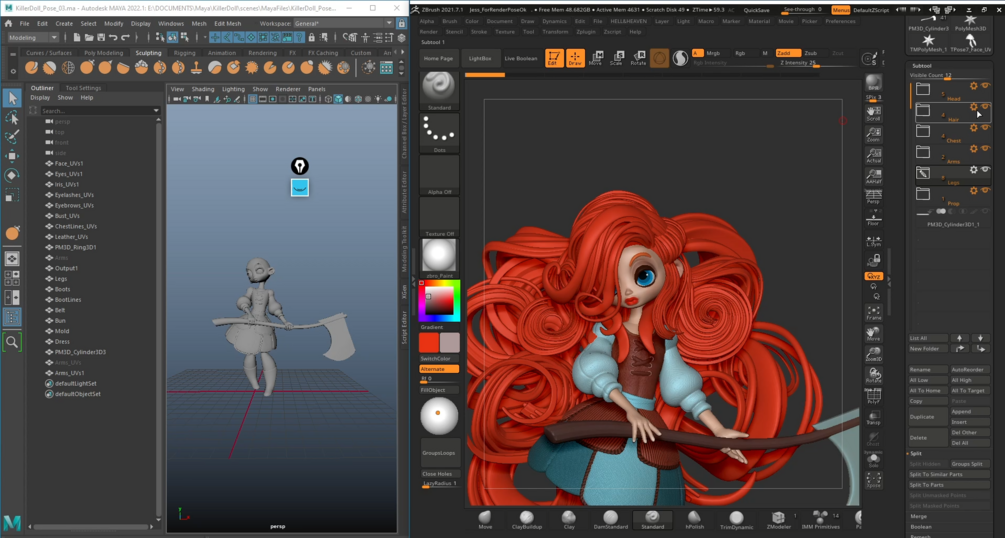Open the ZModeler brush in ZBrush

(778, 519)
